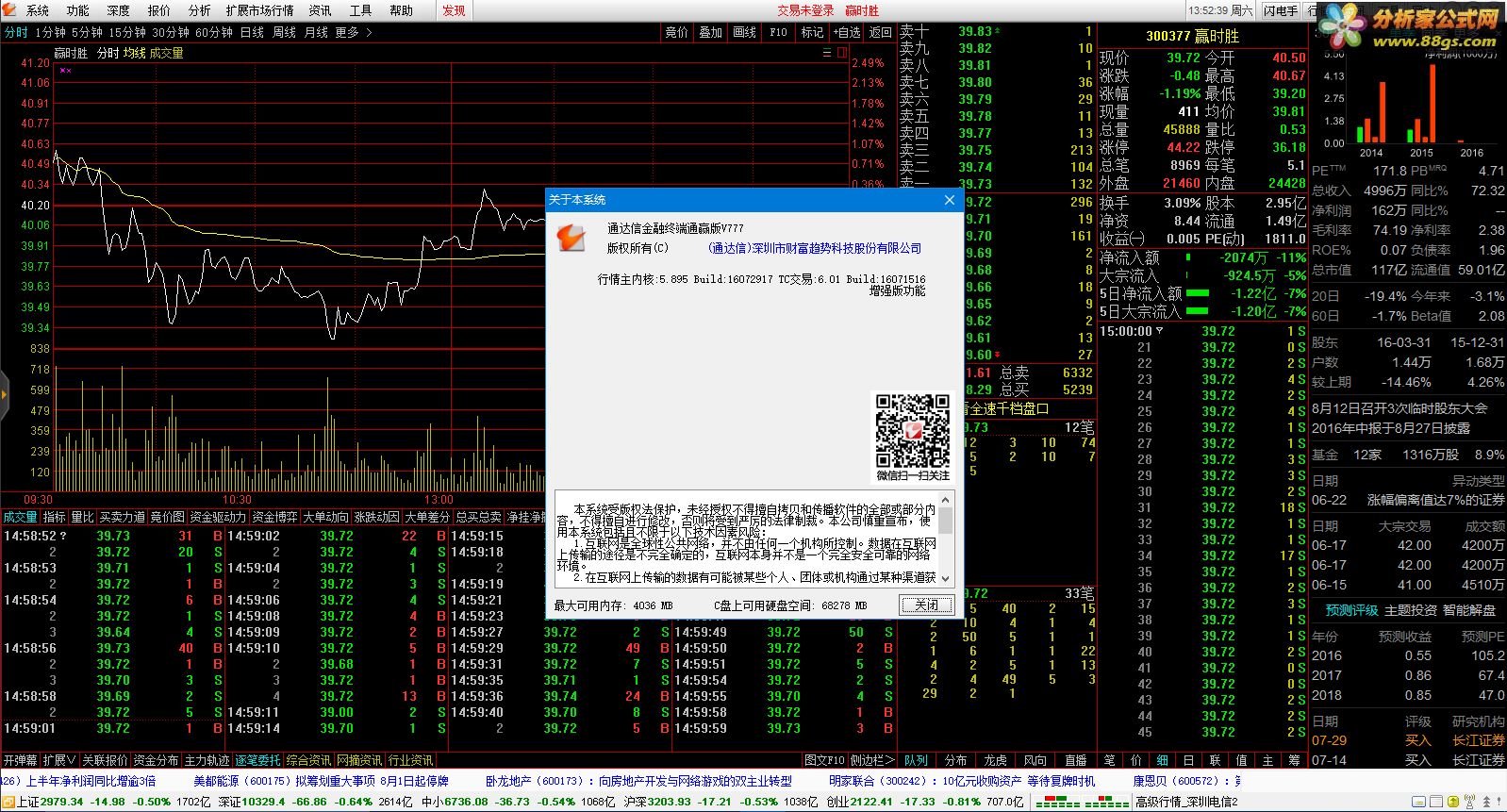Viewport: 1507px width, 812px height.
Task: Select the 直播 side panel tab
Action: [1075, 760]
